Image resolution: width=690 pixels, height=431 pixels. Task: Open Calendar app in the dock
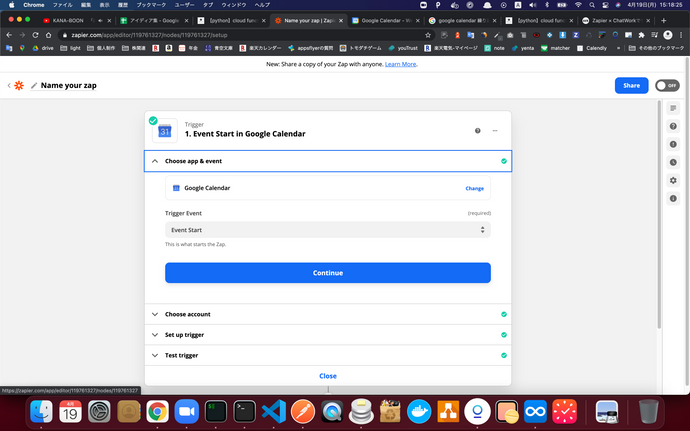coord(70,412)
